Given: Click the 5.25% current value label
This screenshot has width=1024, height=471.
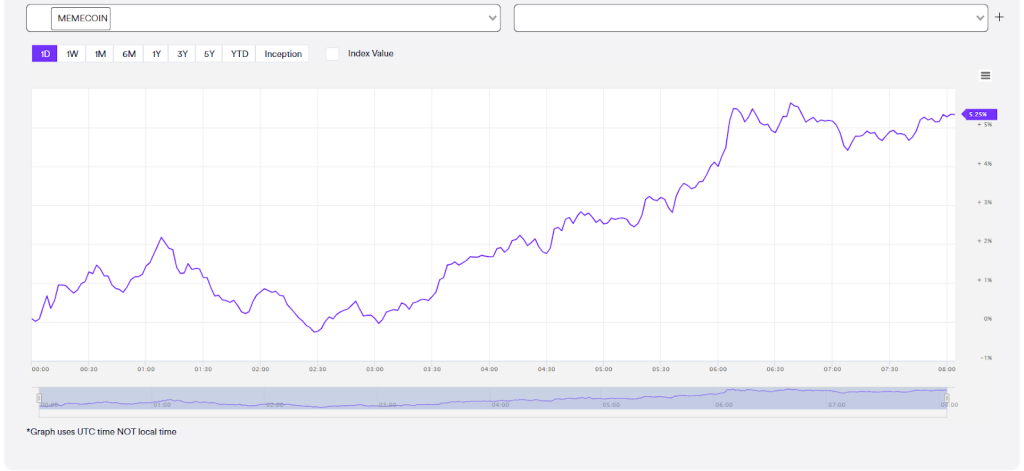Looking at the screenshot, I should click(x=980, y=114).
